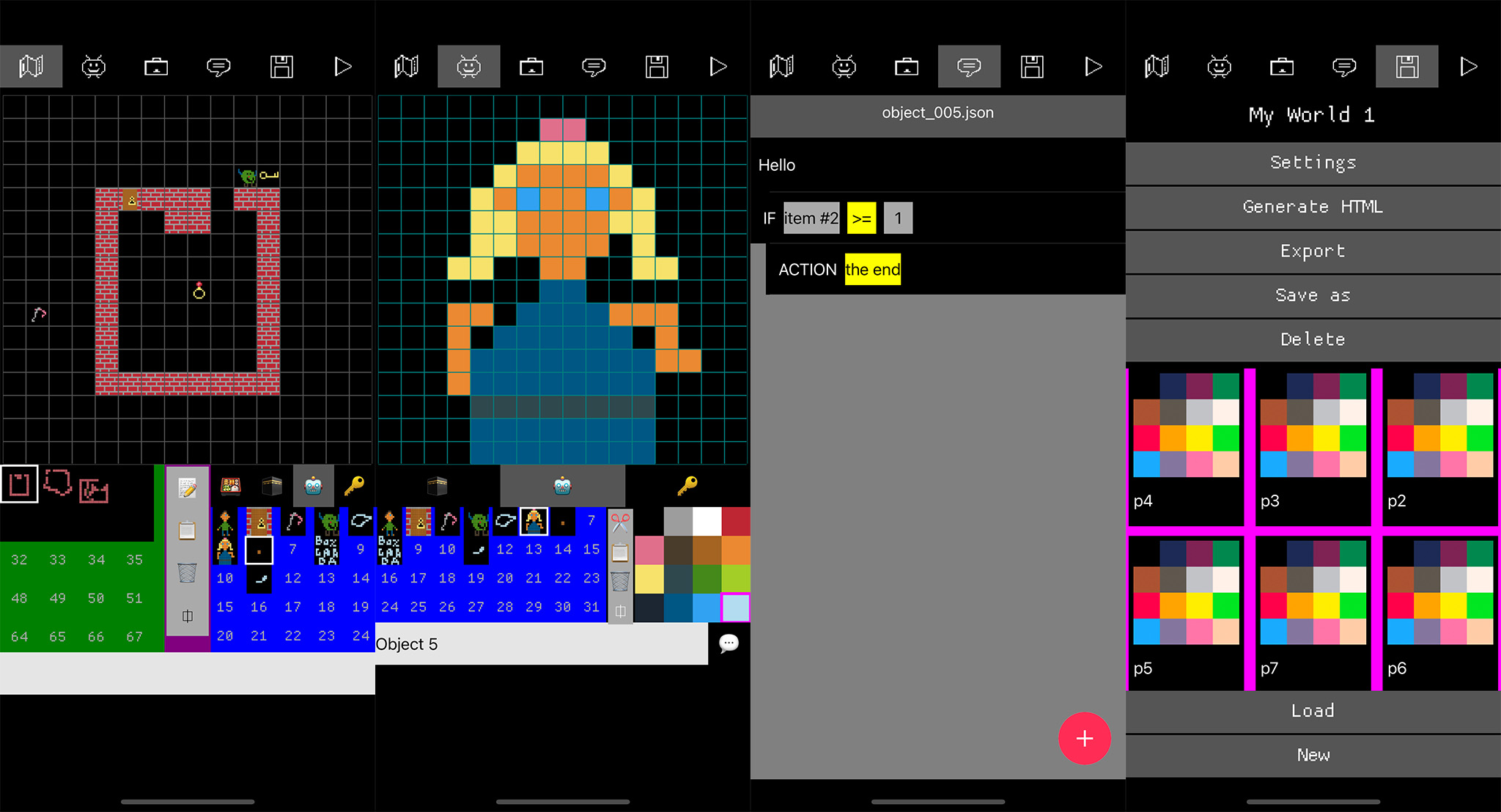
Task: Click the New button
Action: pyautogui.click(x=1313, y=755)
